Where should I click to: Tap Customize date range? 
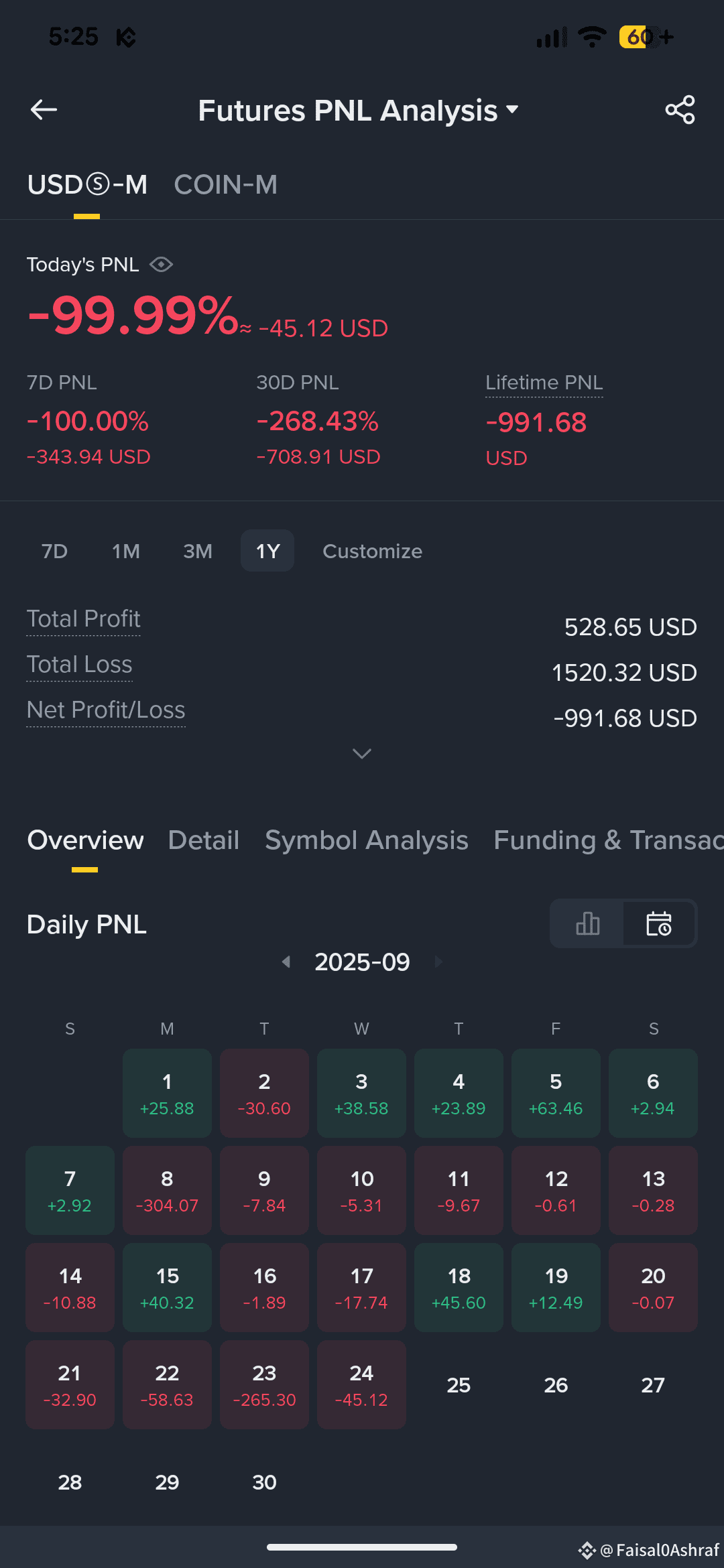pyautogui.click(x=373, y=551)
